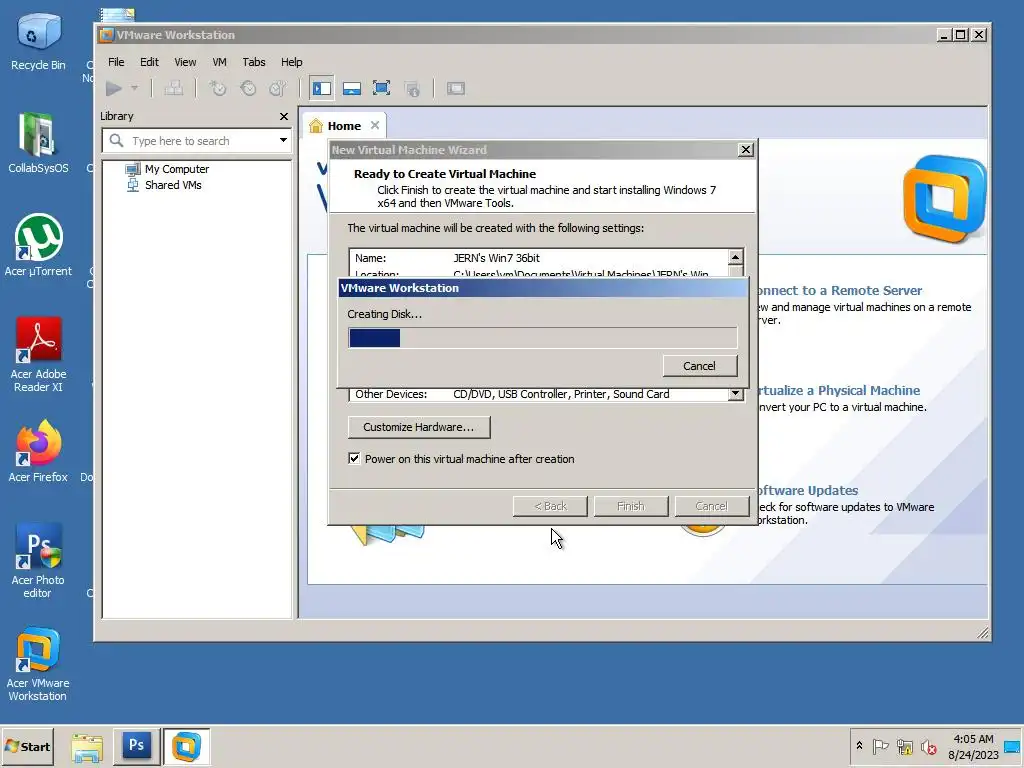1024x768 pixels.
Task: Select My Computer in the Library tree
Action: [x=167, y=169]
